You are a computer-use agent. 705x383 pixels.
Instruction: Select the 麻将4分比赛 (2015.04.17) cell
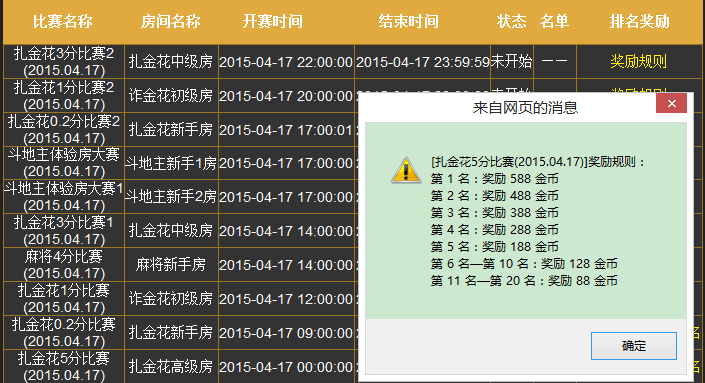[64, 264]
